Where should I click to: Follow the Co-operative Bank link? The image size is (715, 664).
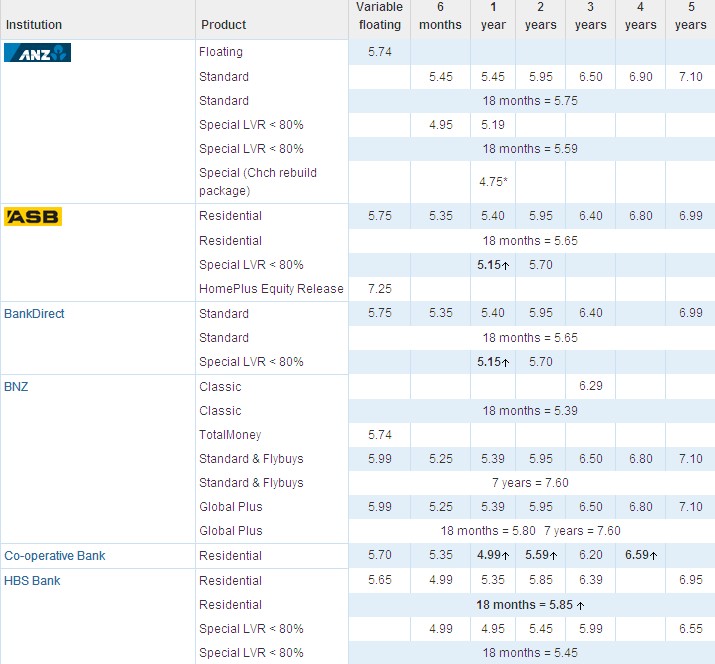tap(55, 556)
